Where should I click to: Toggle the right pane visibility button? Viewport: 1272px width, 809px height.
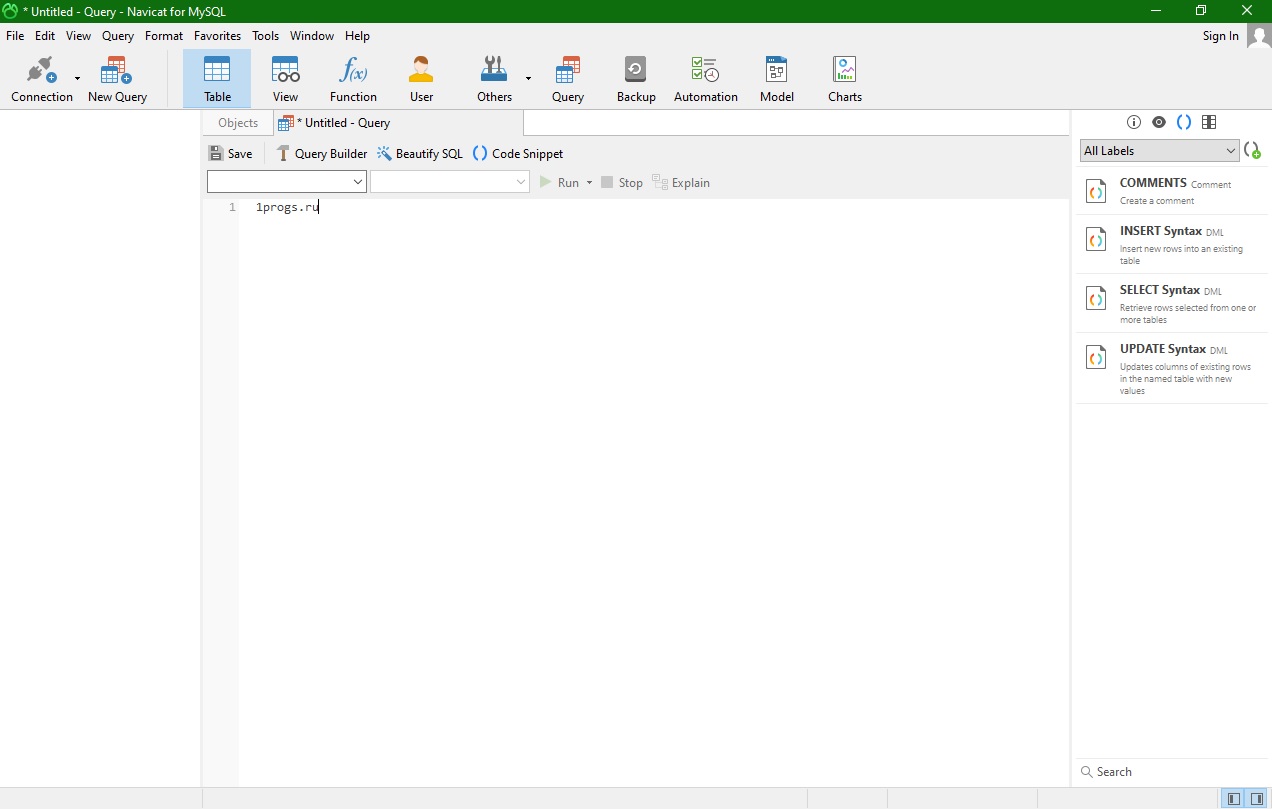(x=1257, y=799)
